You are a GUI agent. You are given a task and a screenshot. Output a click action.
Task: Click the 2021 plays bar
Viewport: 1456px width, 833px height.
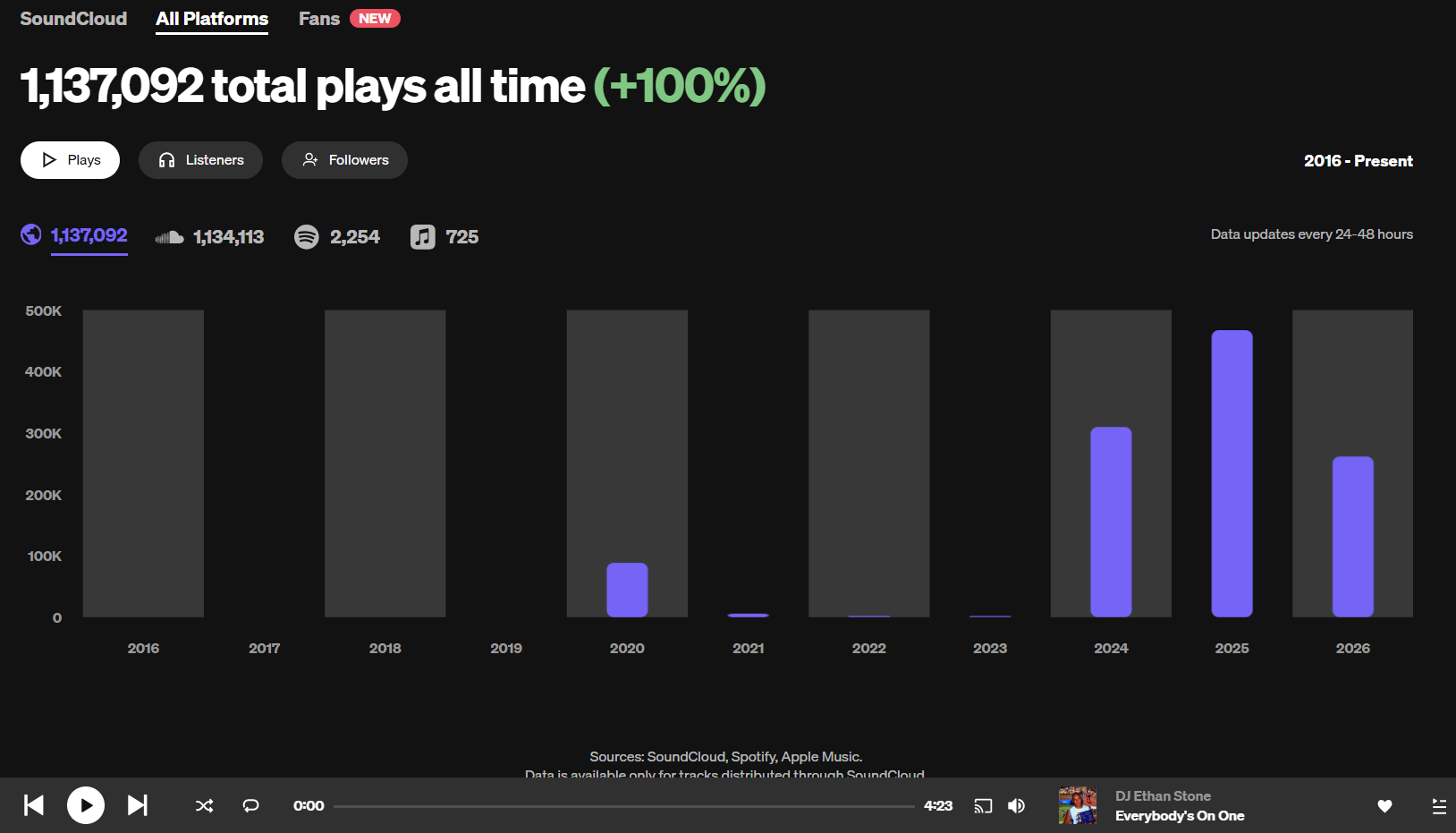[x=749, y=616]
